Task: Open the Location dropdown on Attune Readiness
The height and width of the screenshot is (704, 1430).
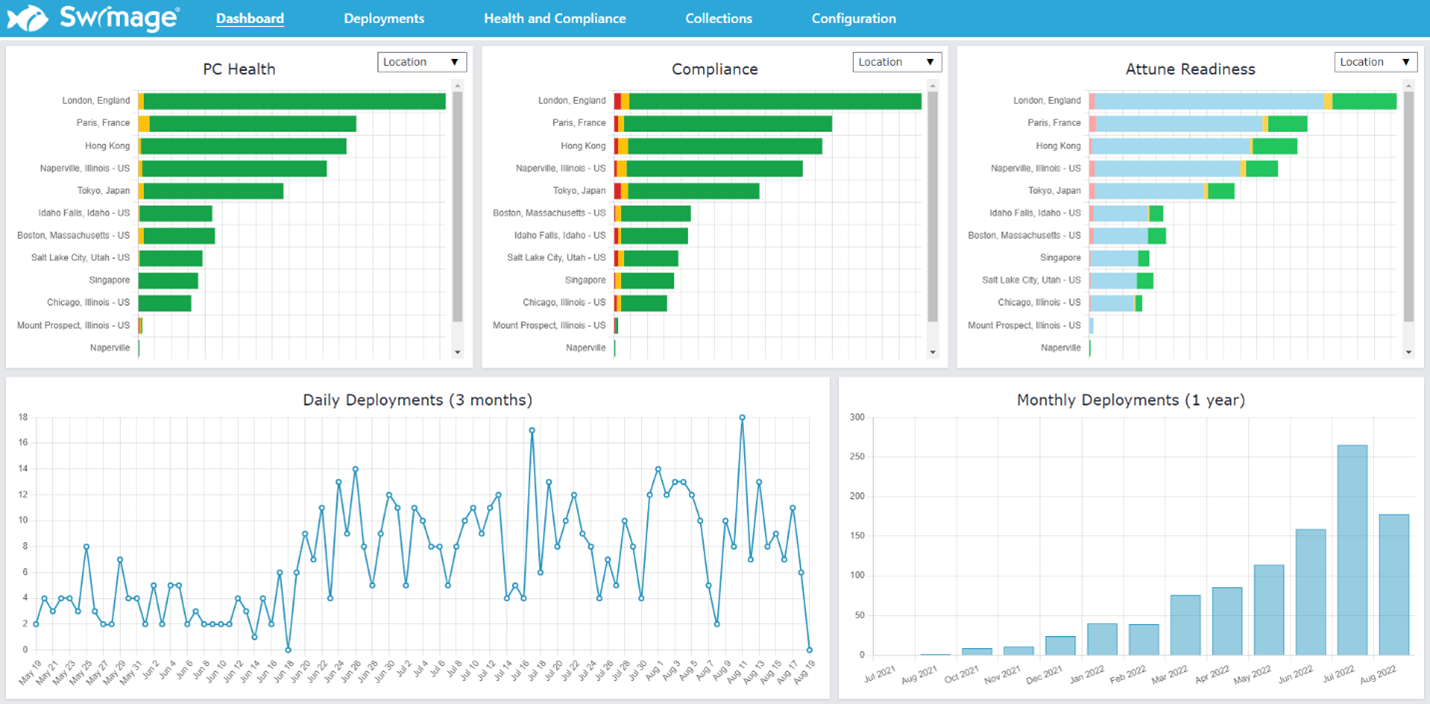Action: (1376, 61)
